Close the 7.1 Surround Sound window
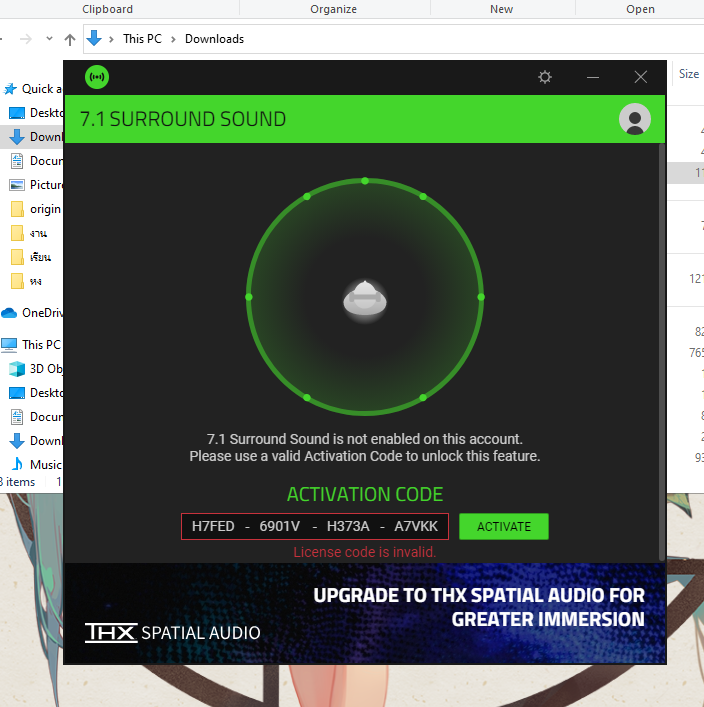Image resolution: width=704 pixels, height=707 pixels. click(640, 77)
